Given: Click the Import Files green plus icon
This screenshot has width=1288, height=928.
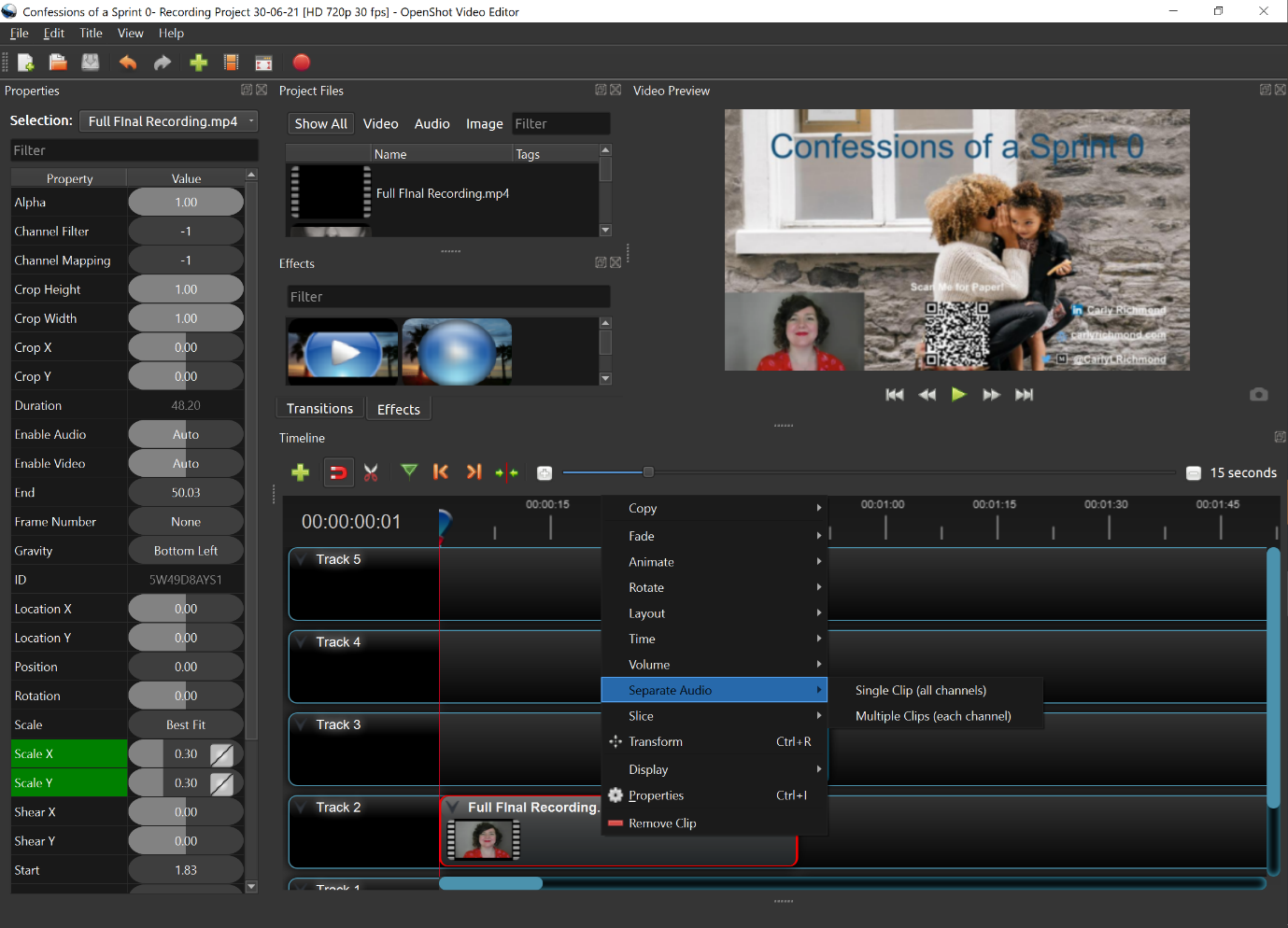Looking at the screenshot, I should coord(198,63).
